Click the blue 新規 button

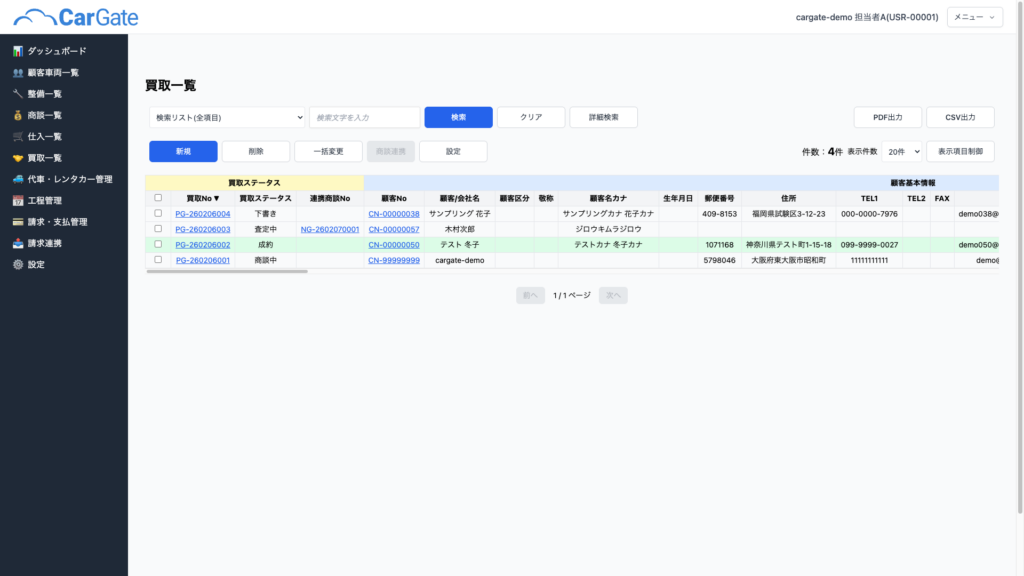coord(183,151)
